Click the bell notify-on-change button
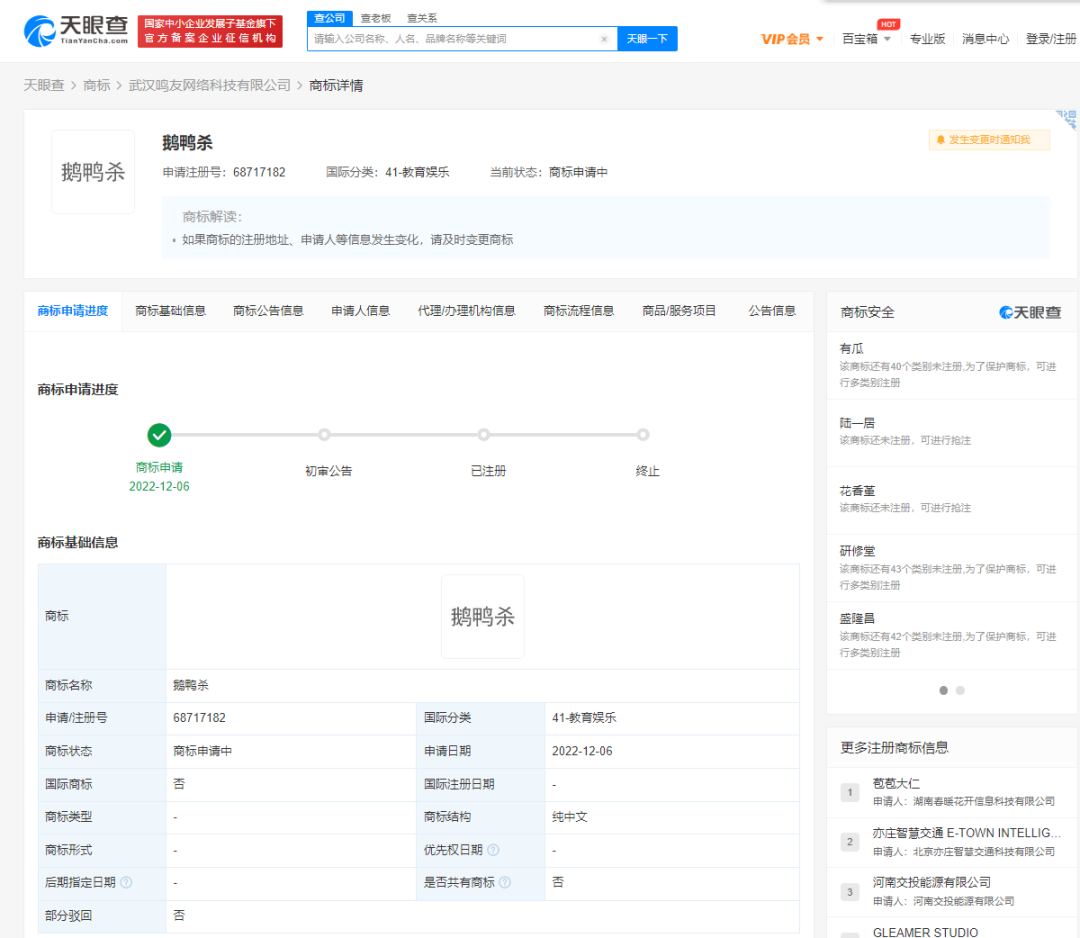The height and width of the screenshot is (938, 1080). point(989,140)
